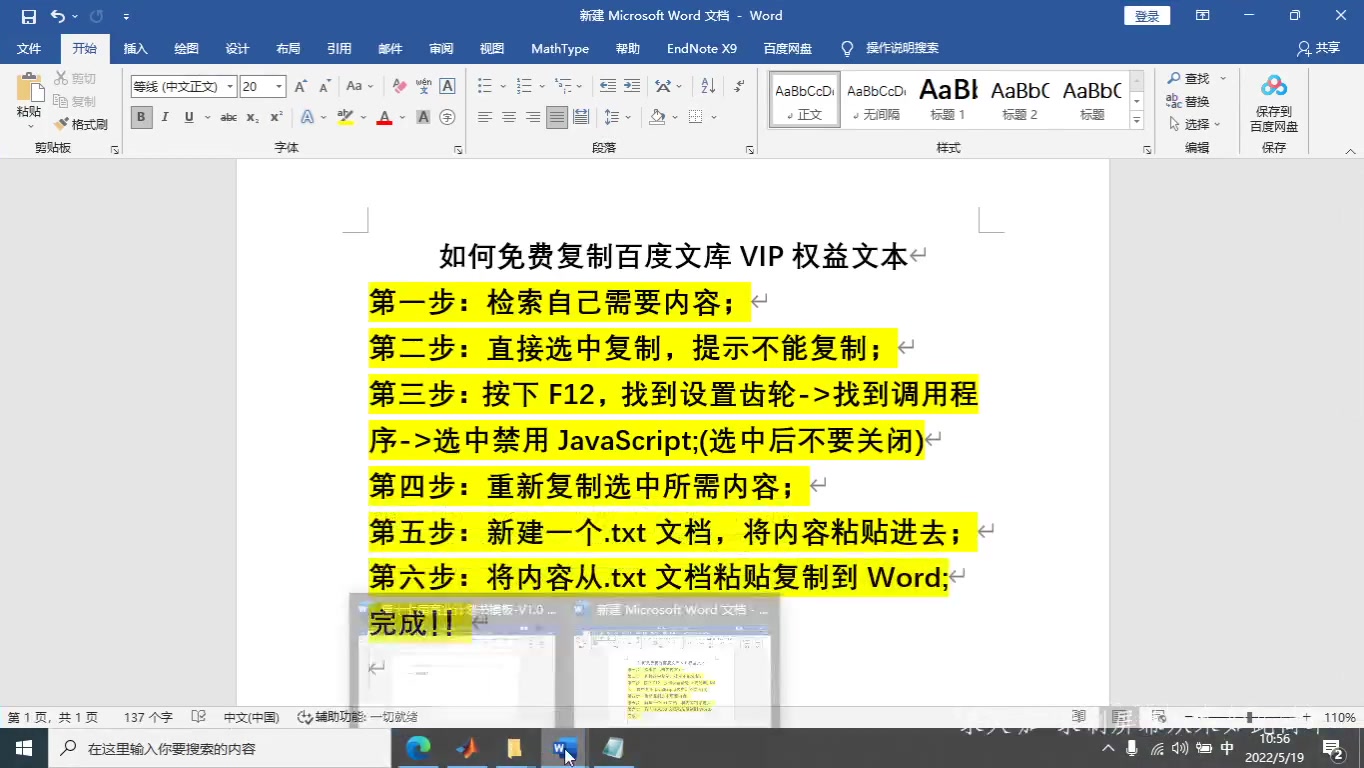Apply the 无间隔 (No Spacing) style
Screen dimensions: 1364x768
point(876,99)
